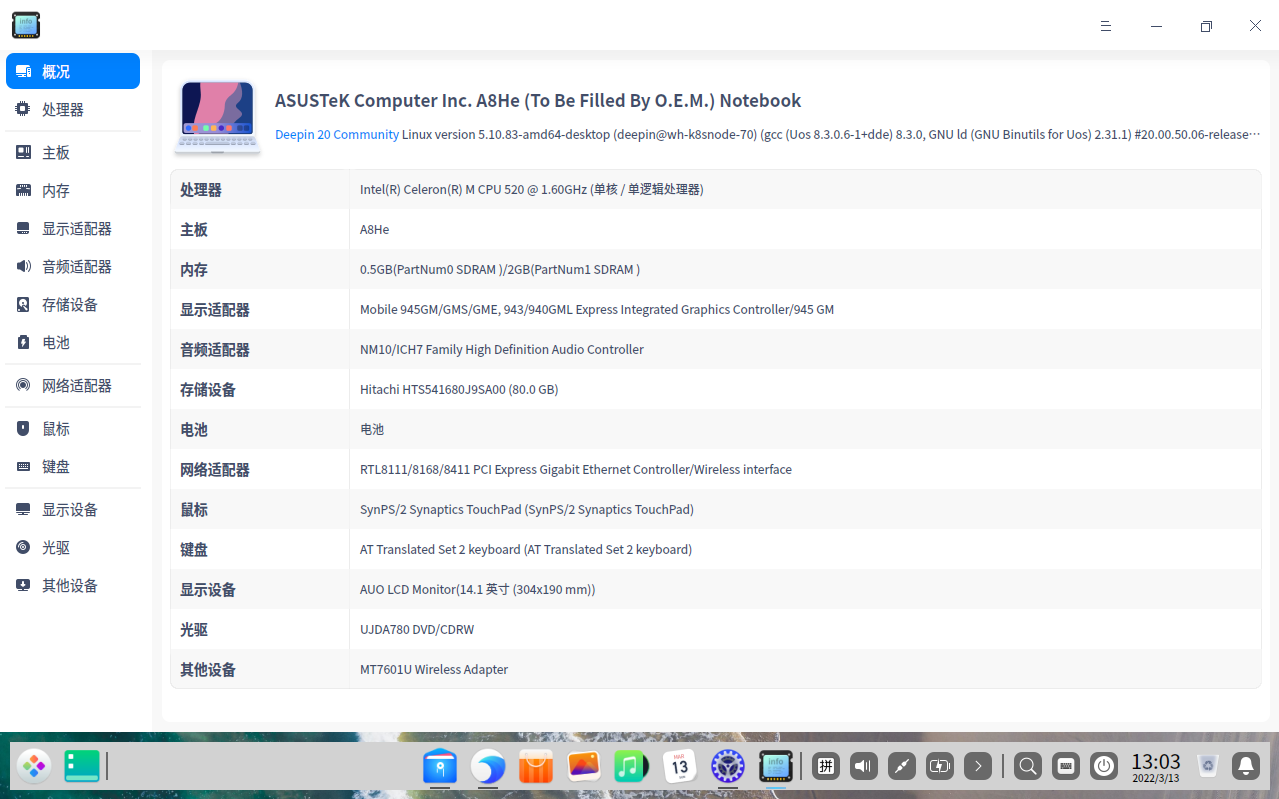Open 显示设备 monitor sidebar icon
The height and width of the screenshot is (799, 1279).
[23, 509]
